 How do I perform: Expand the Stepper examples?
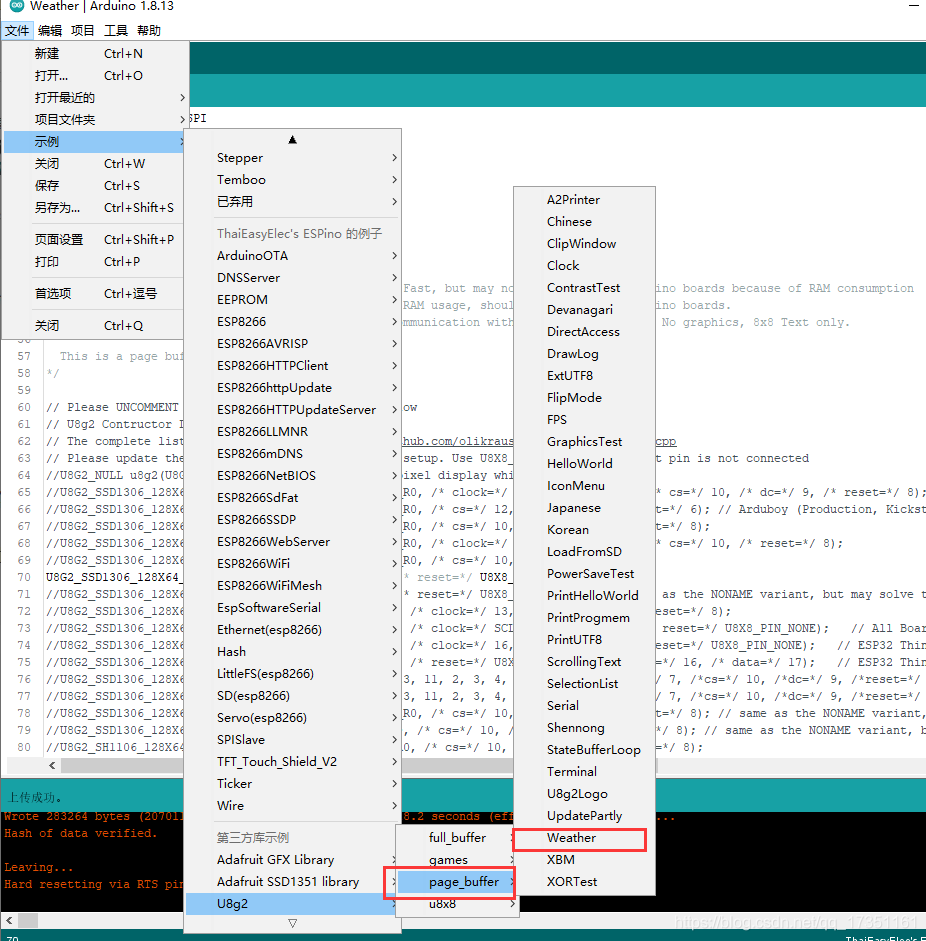(x=292, y=157)
